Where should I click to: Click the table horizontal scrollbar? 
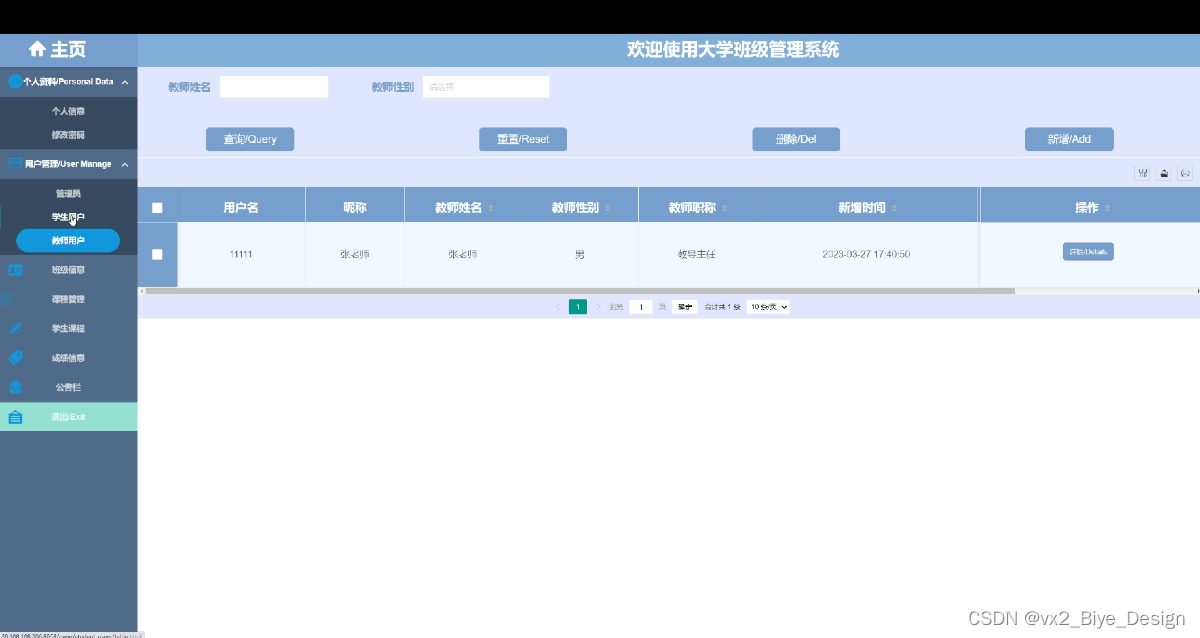click(x=580, y=291)
